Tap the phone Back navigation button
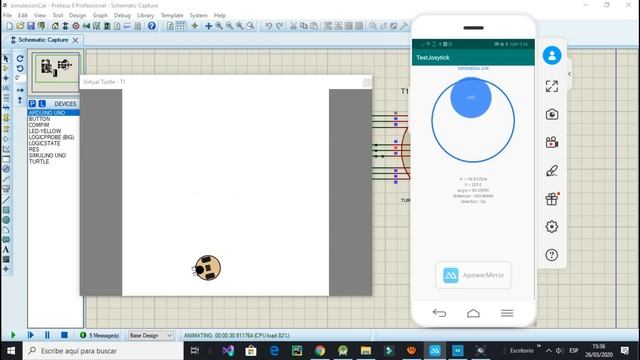Screen dimensions: 640x360 tap(439, 313)
